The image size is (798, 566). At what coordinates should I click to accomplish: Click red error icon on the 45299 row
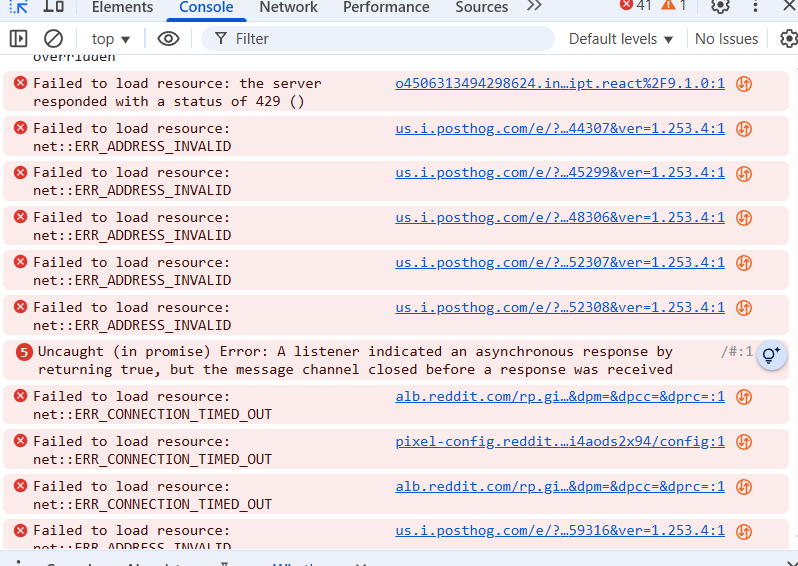click(20, 172)
